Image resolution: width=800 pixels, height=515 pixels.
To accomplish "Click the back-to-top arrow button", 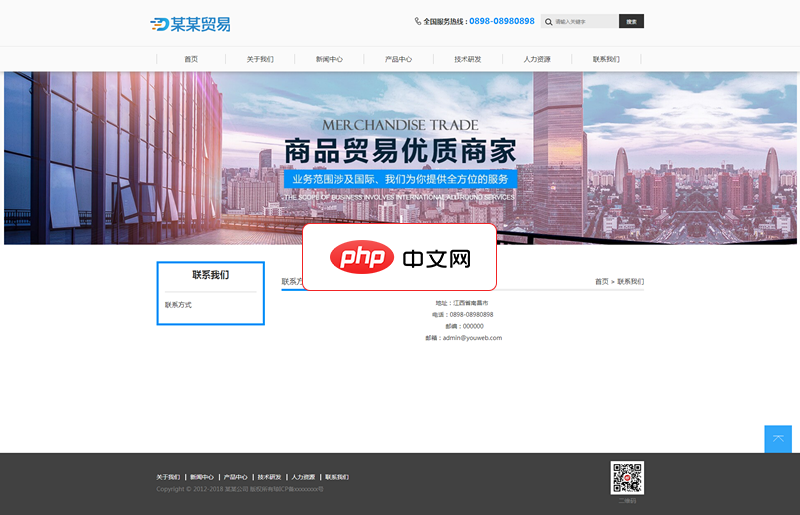I will (x=778, y=439).
